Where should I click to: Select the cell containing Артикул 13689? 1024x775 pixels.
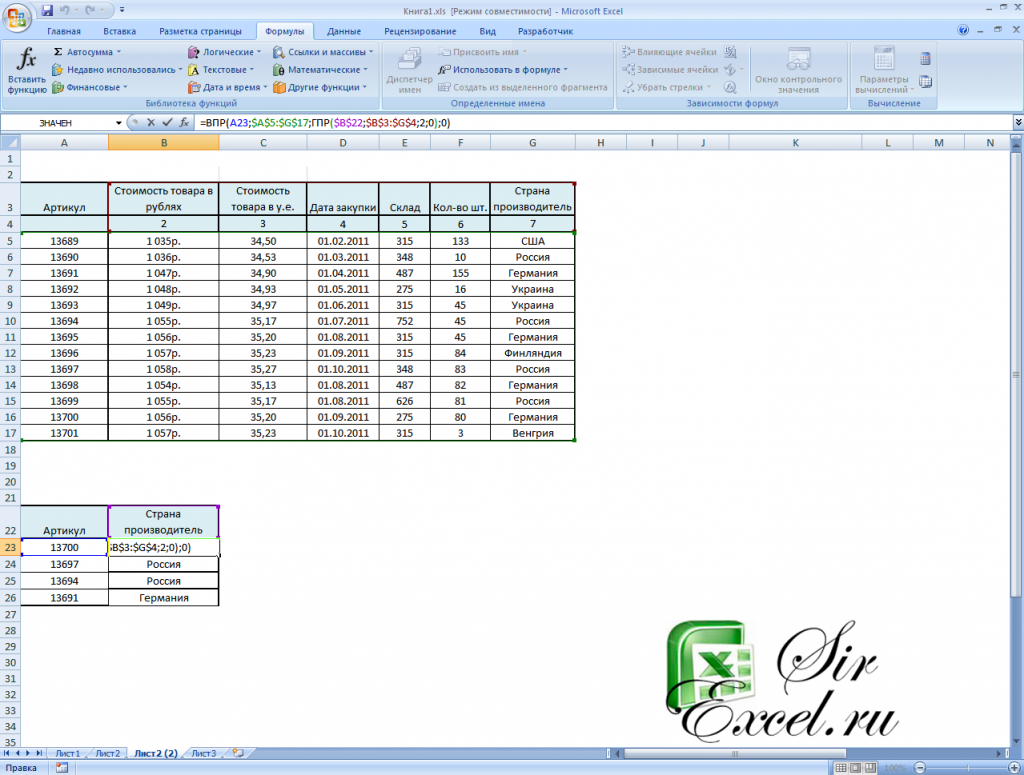click(64, 240)
